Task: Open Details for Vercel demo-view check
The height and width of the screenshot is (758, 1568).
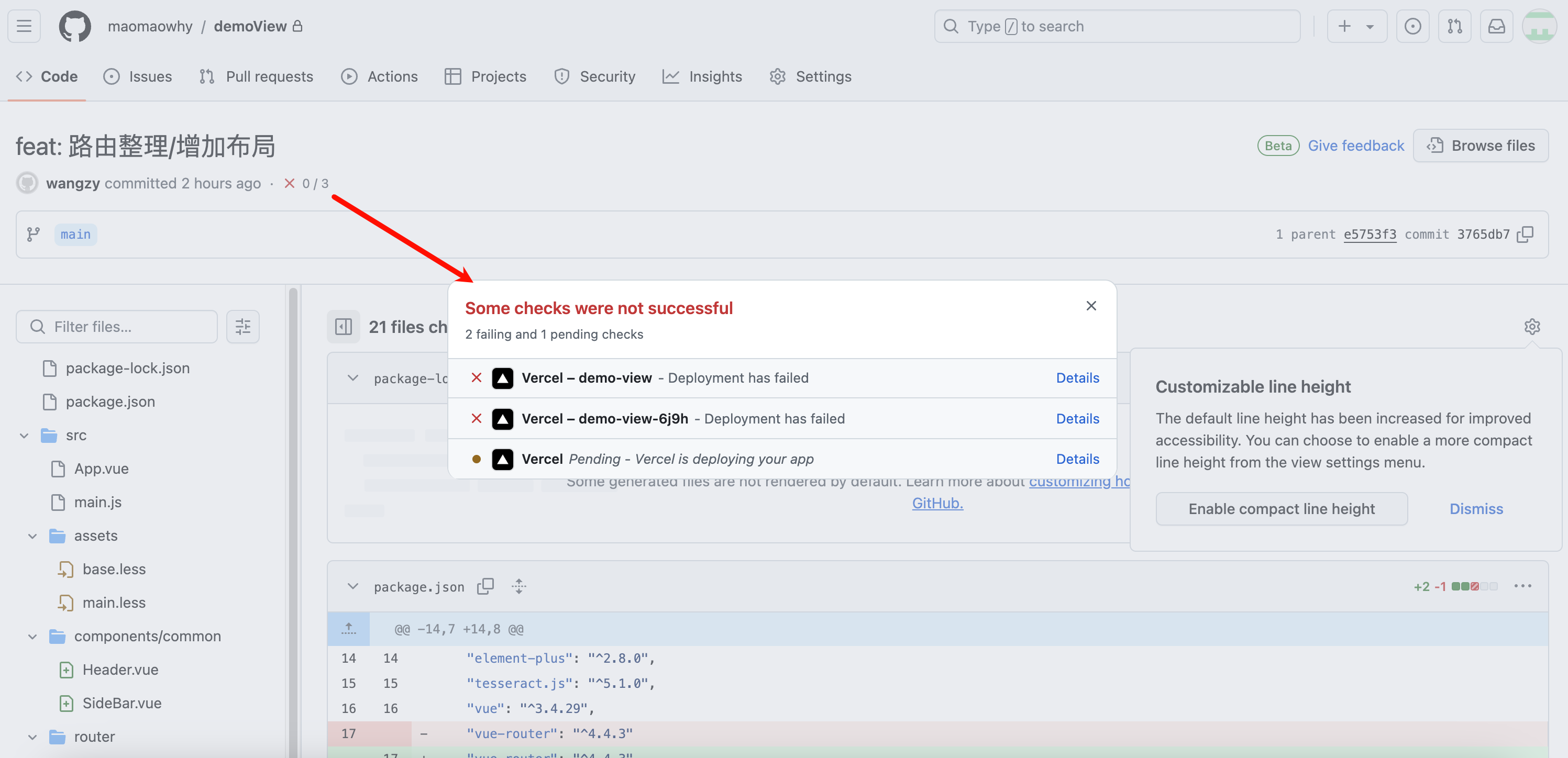Action: (1077, 378)
